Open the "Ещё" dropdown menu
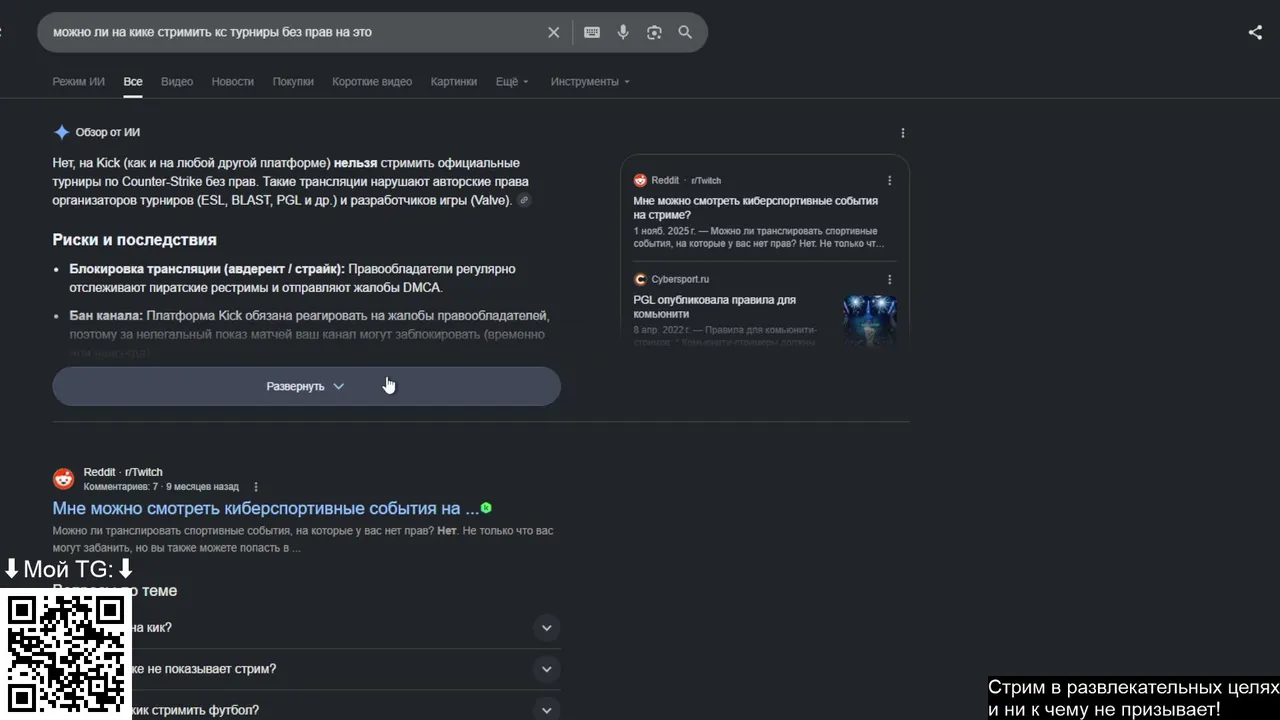The width and height of the screenshot is (1280, 720). [x=512, y=82]
